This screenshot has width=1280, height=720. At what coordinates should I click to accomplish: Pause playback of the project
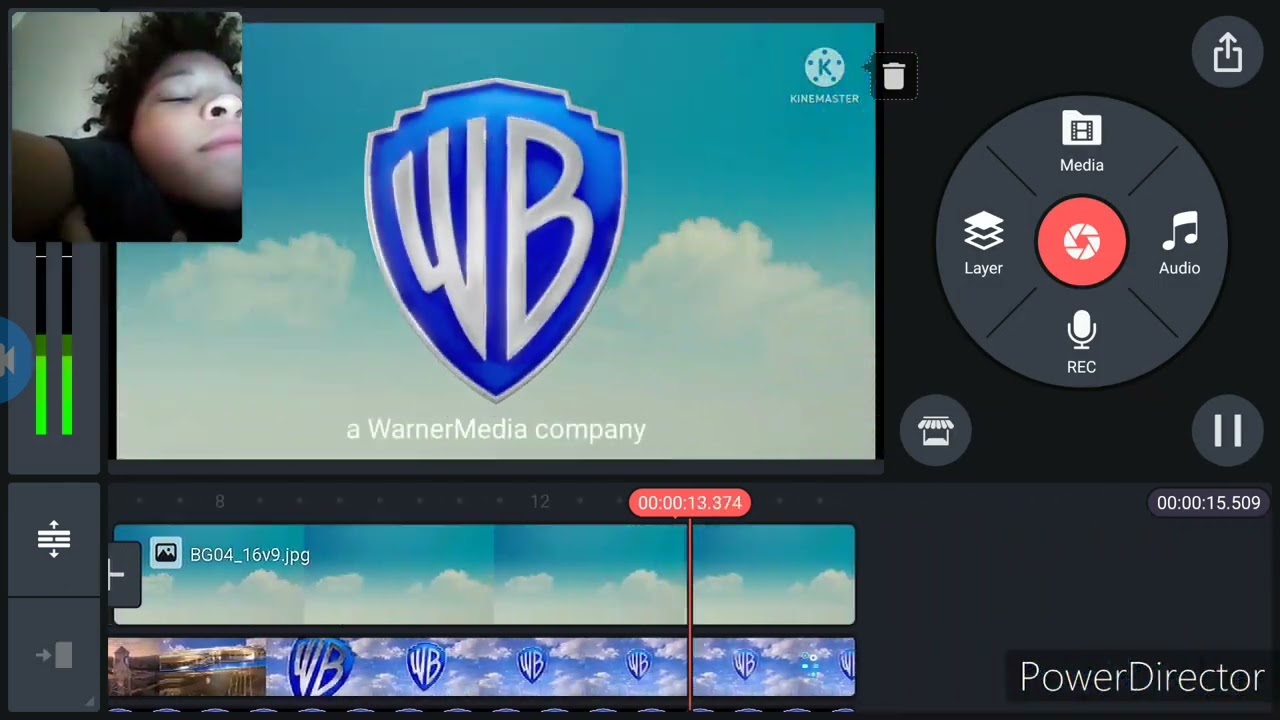tap(1227, 431)
